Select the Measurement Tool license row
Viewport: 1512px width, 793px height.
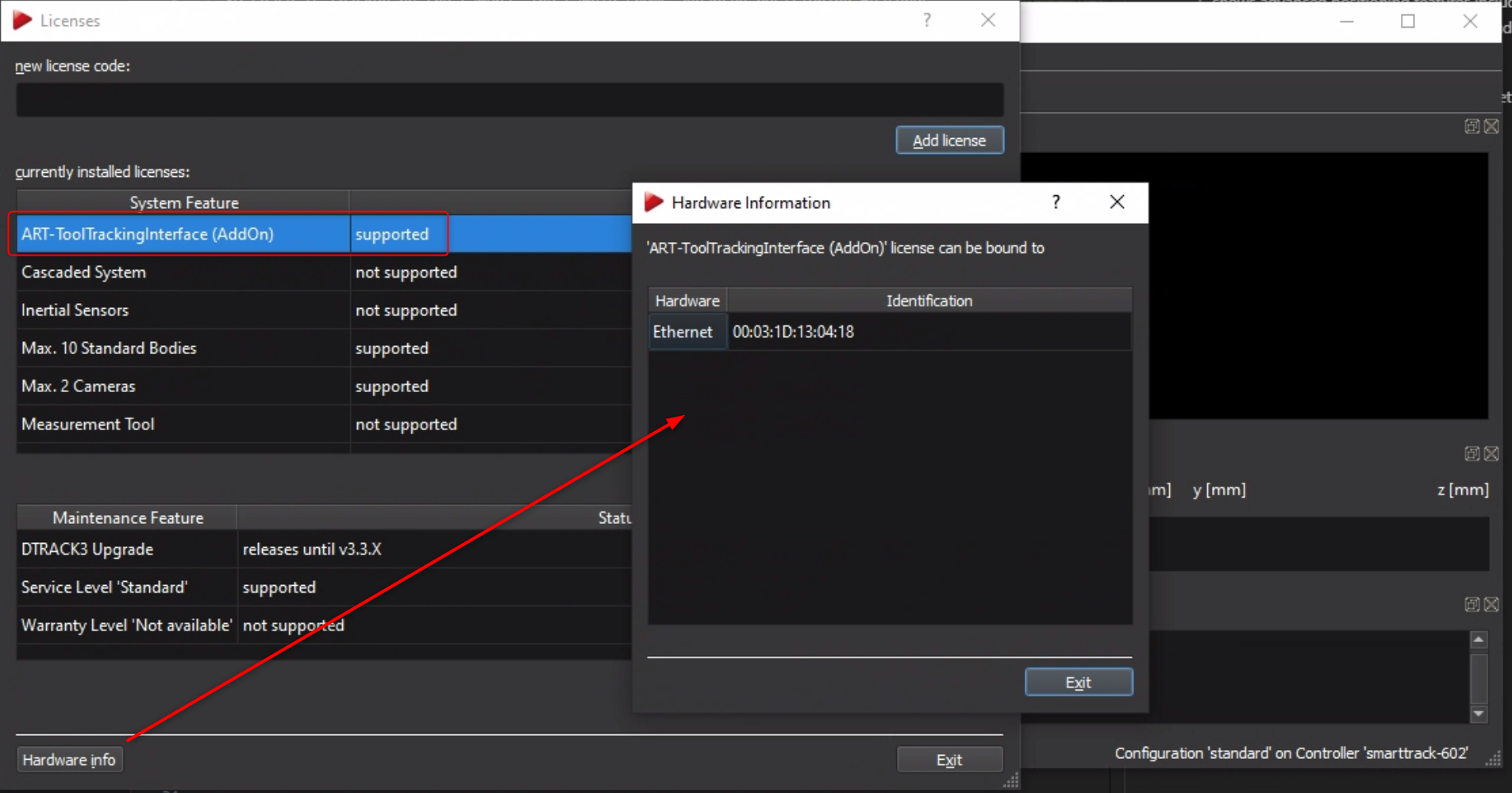coord(324,425)
